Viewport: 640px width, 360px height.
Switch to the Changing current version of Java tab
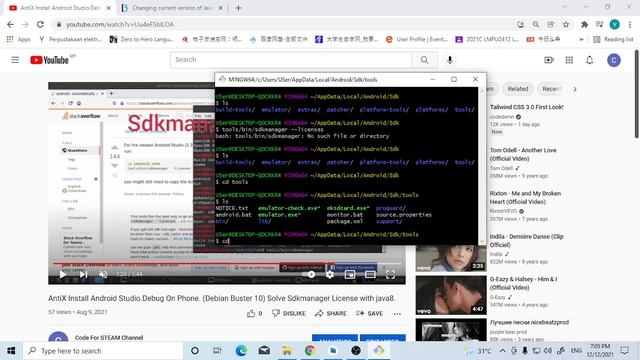click(171, 8)
